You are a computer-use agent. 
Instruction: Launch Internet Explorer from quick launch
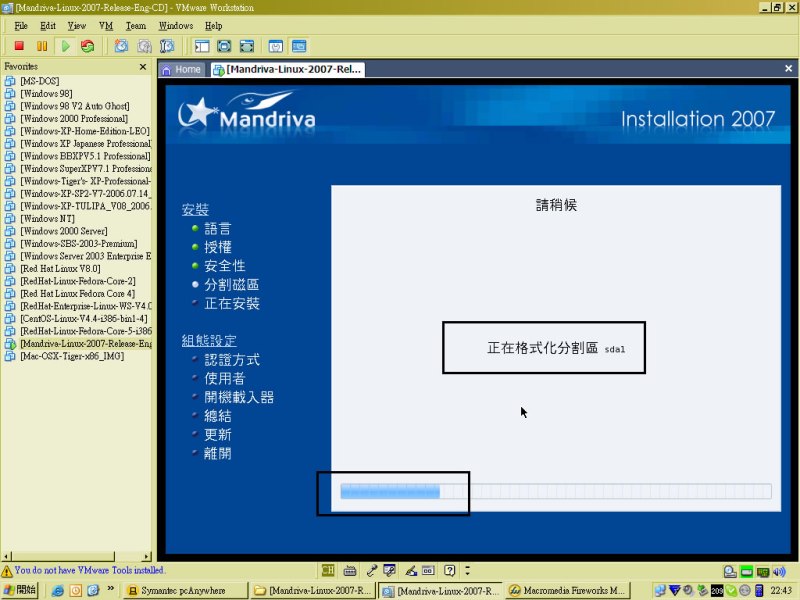[58, 590]
